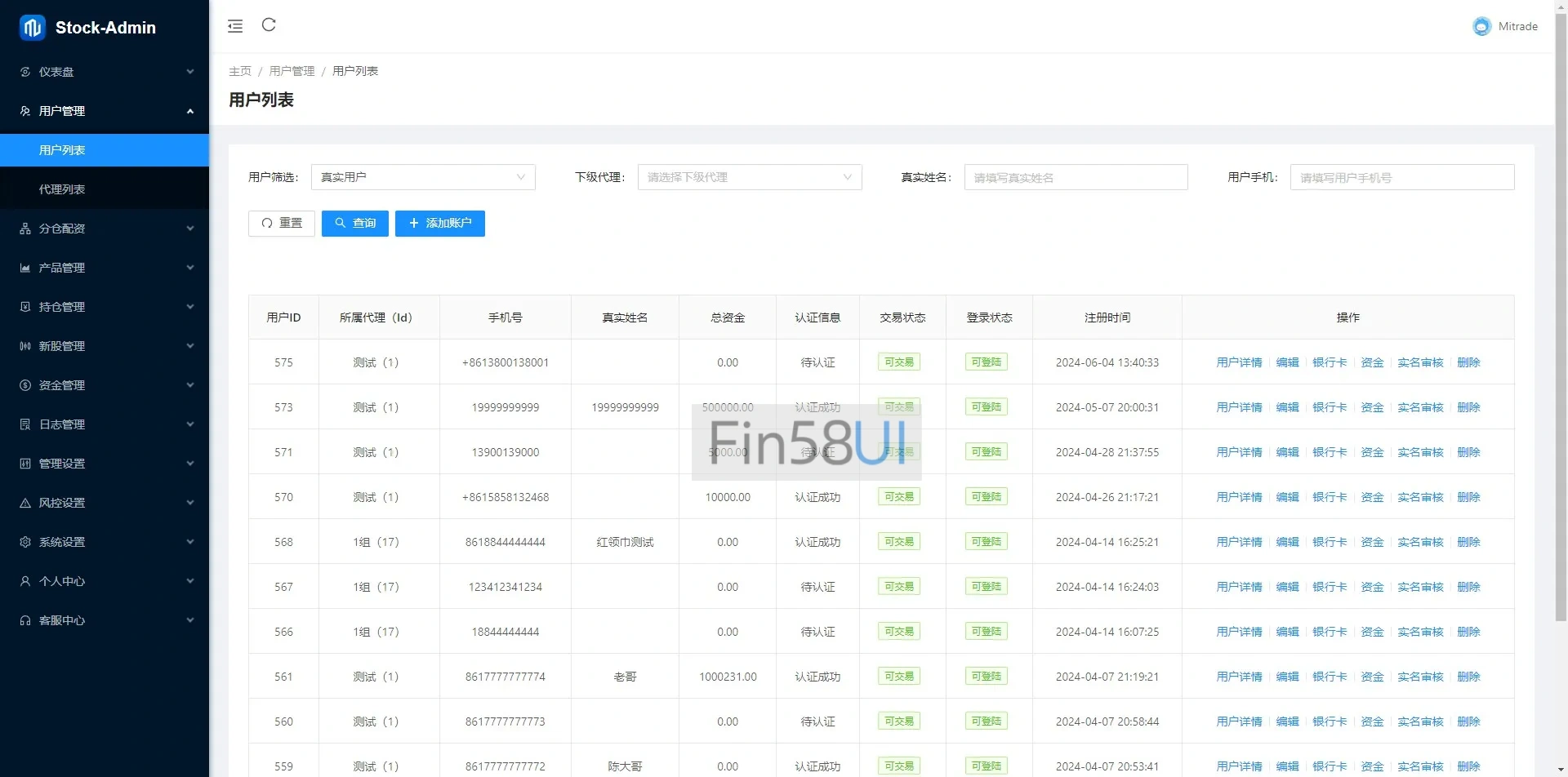Screen dimensions: 1568x777
Task: Open 代理列表 in the sidebar
Action: click(x=62, y=189)
